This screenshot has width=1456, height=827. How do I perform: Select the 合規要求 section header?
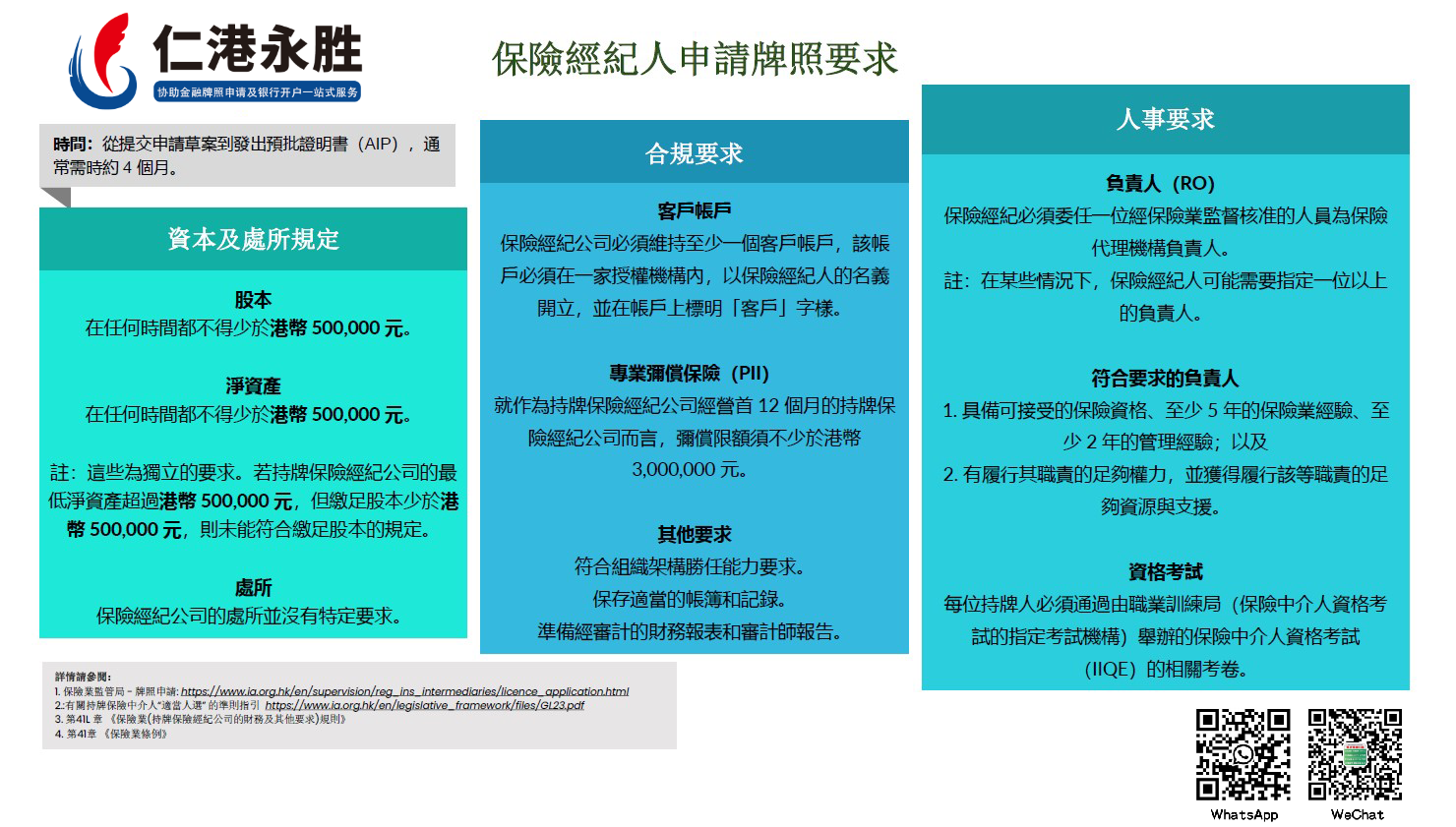pyautogui.click(x=694, y=153)
